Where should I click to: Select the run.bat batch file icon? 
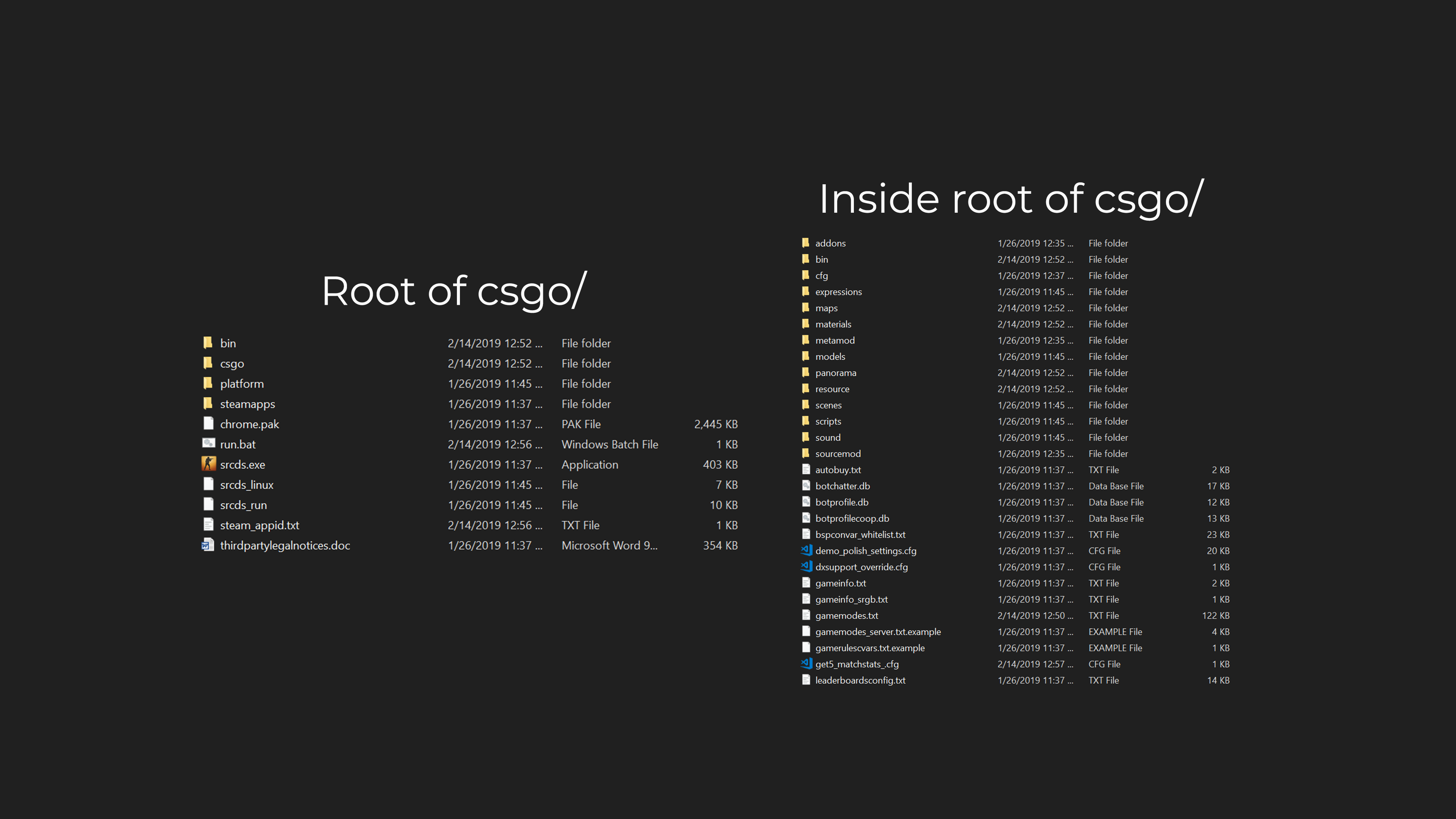click(209, 444)
